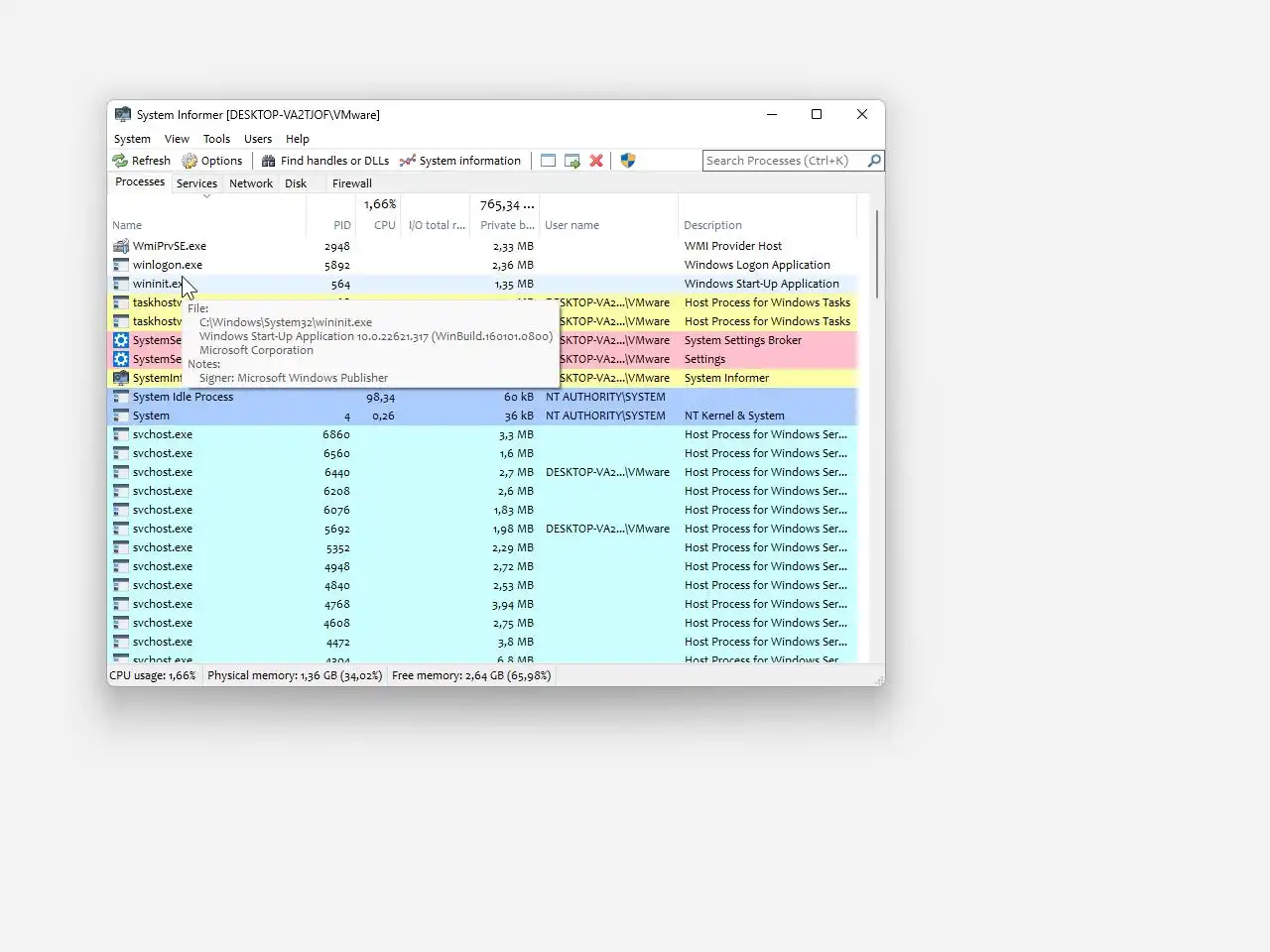Image resolution: width=1270 pixels, height=952 pixels.
Task: Click the vertical scrollbar thumb
Action: pyautogui.click(x=877, y=254)
